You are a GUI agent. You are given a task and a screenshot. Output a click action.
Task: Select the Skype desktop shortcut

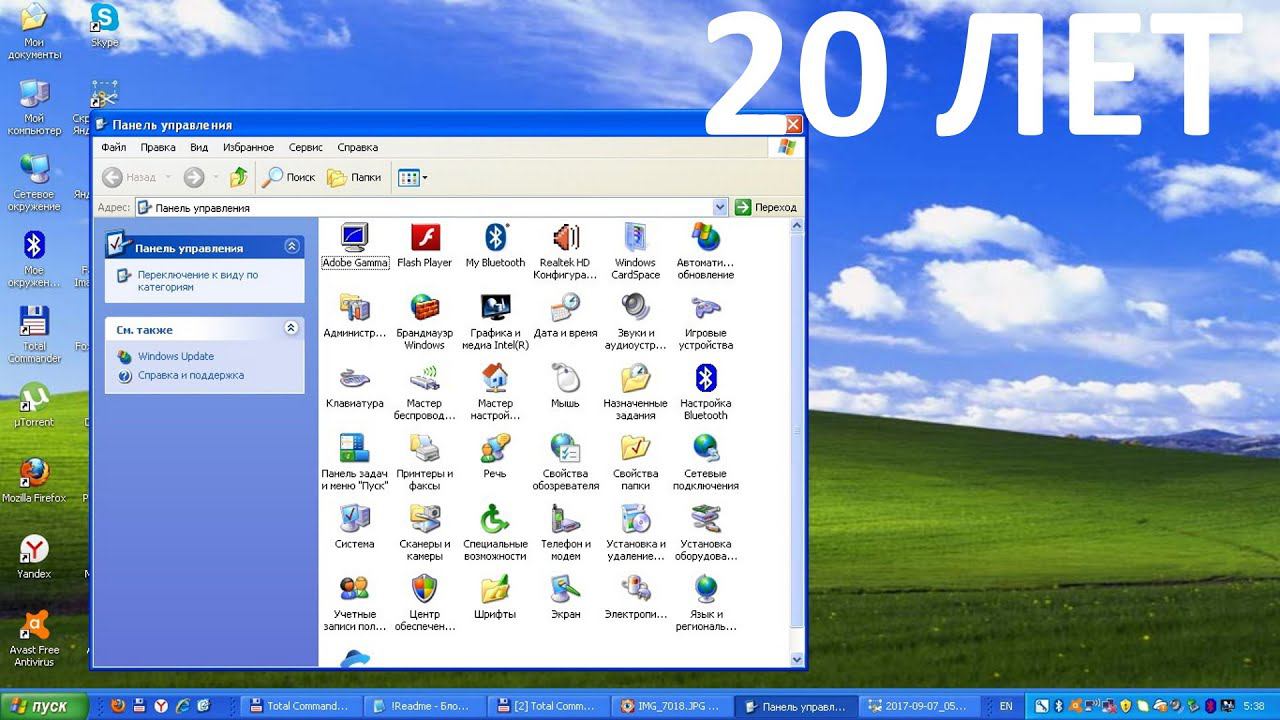click(x=104, y=25)
